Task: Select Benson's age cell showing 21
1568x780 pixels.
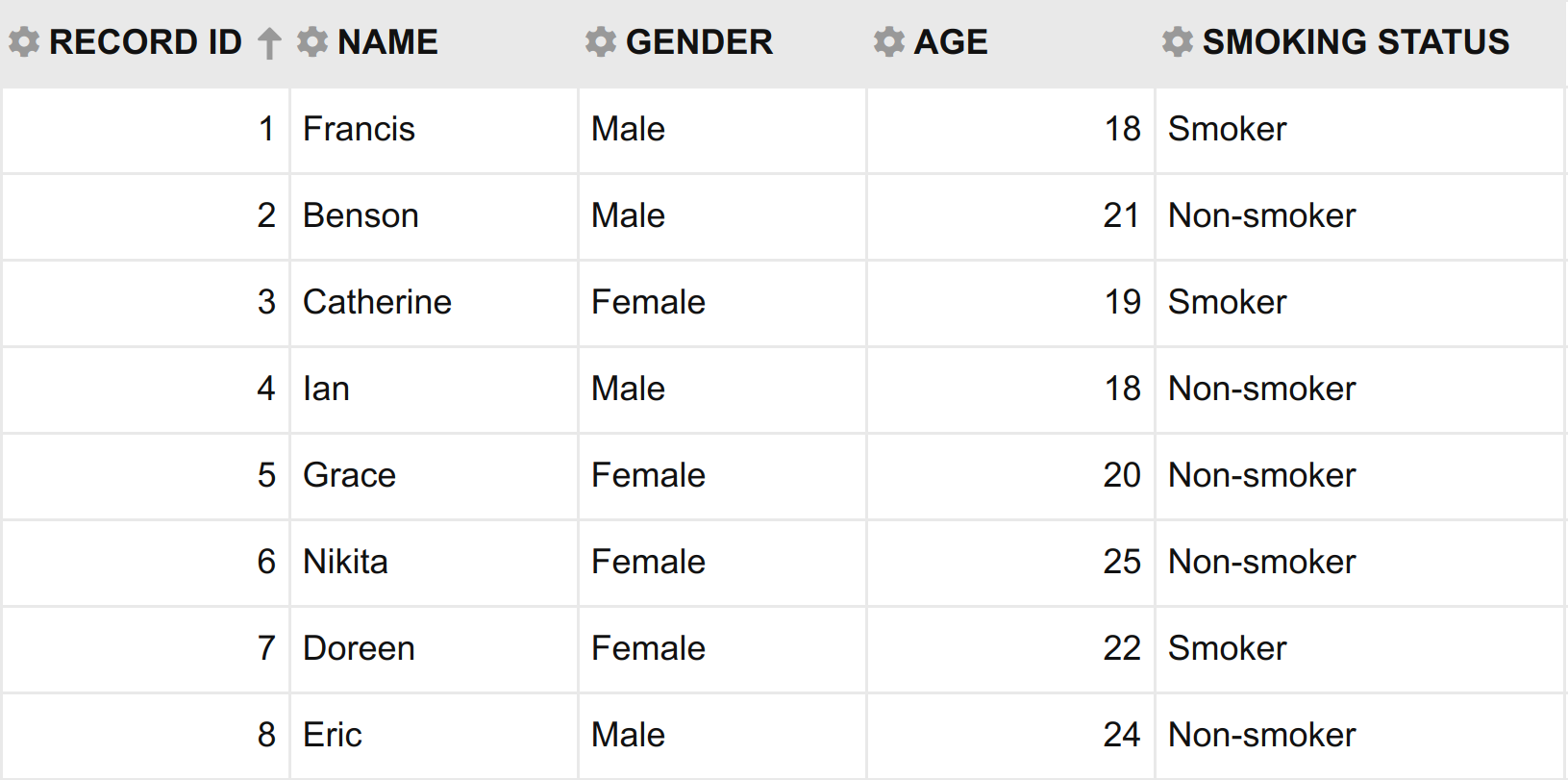Action: (x=1010, y=216)
